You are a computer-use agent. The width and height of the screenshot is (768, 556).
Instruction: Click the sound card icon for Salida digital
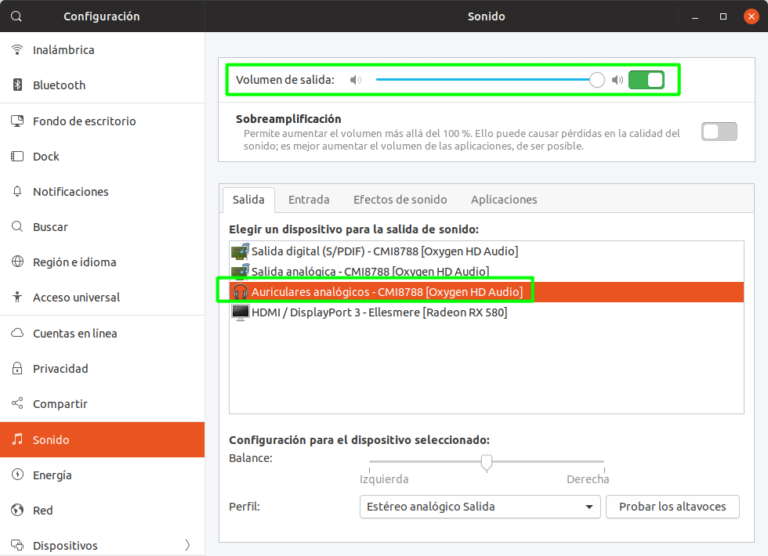tap(240, 251)
